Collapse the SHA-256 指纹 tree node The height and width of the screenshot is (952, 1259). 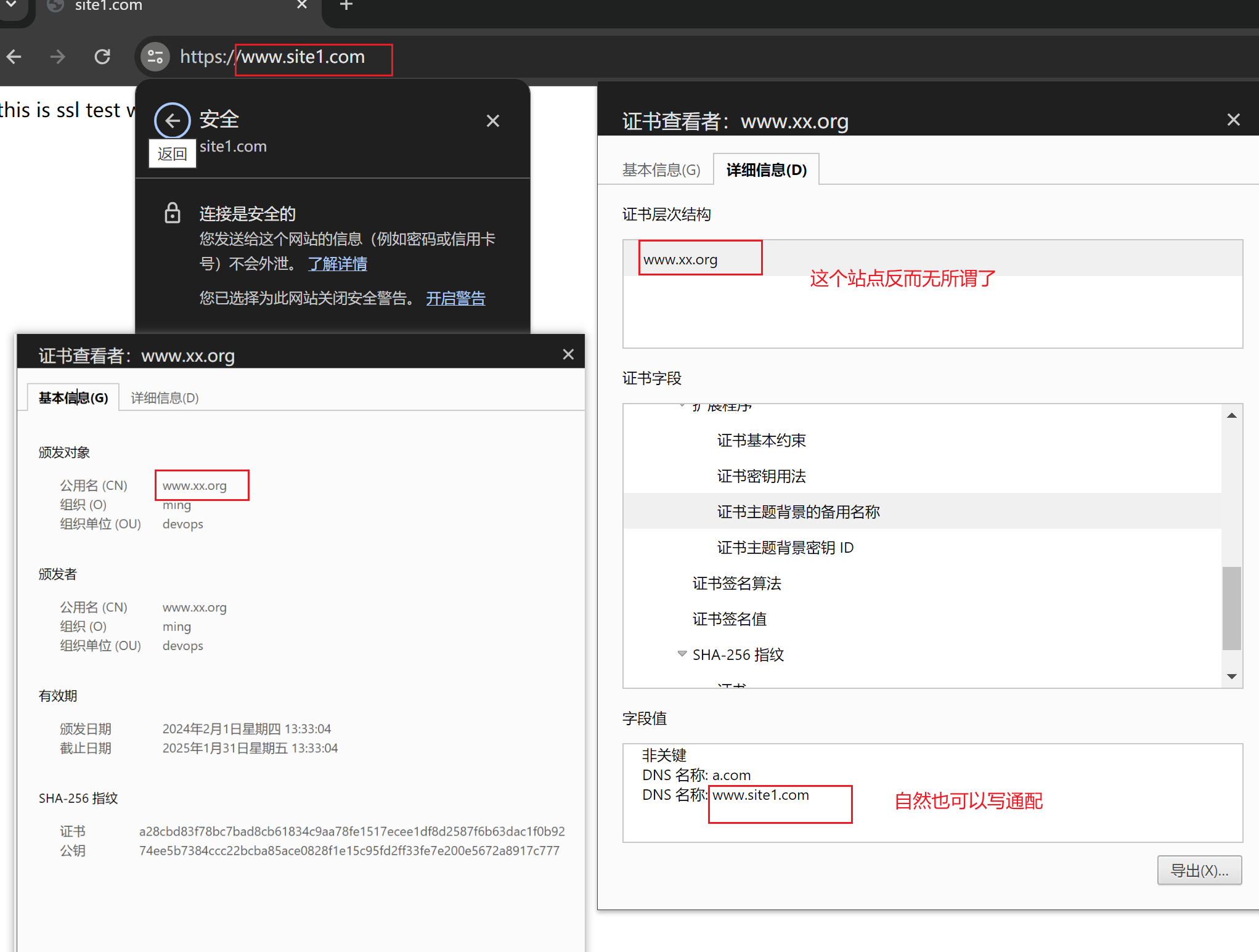[x=682, y=654]
